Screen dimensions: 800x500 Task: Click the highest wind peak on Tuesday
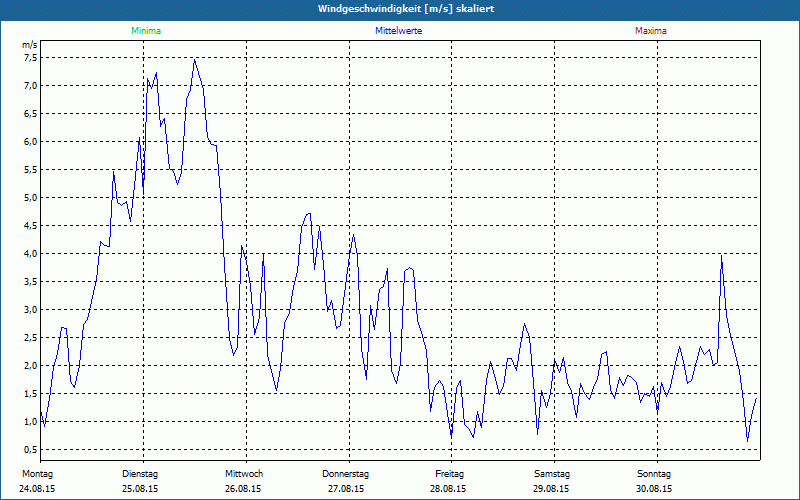click(x=195, y=59)
